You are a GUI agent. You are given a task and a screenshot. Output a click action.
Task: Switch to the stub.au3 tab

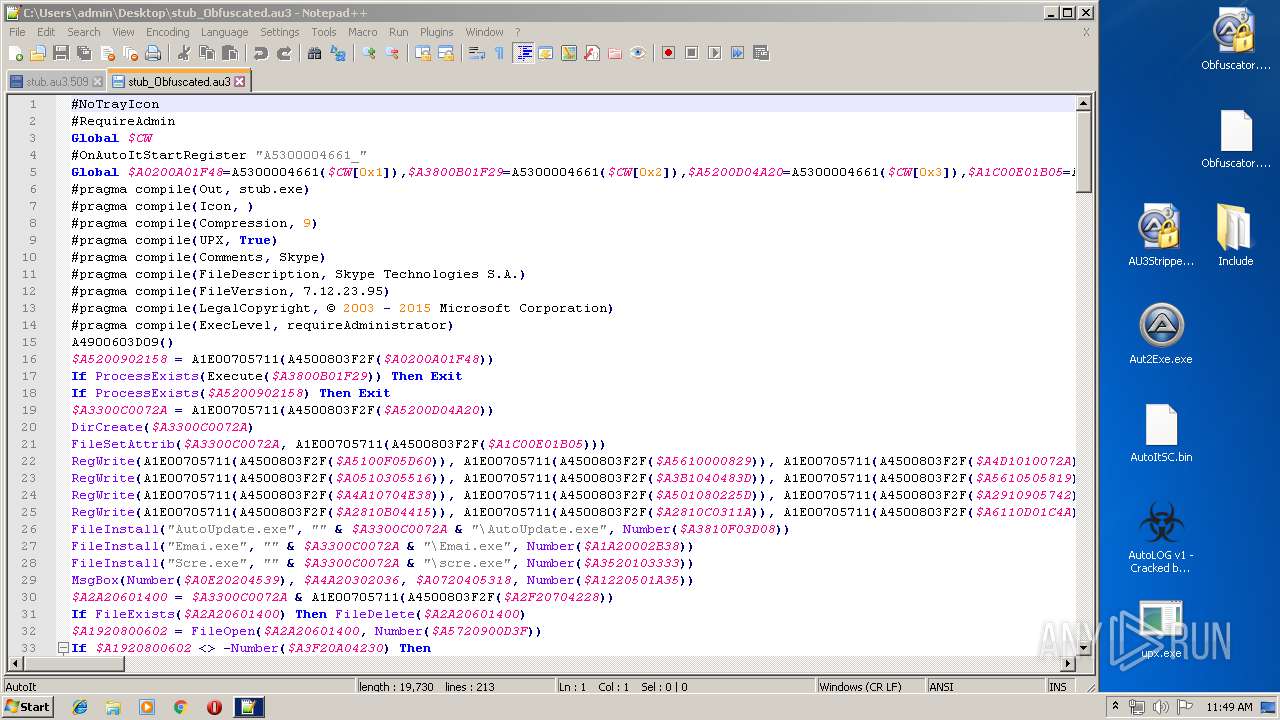pyautogui.click(x=56, y=81)
